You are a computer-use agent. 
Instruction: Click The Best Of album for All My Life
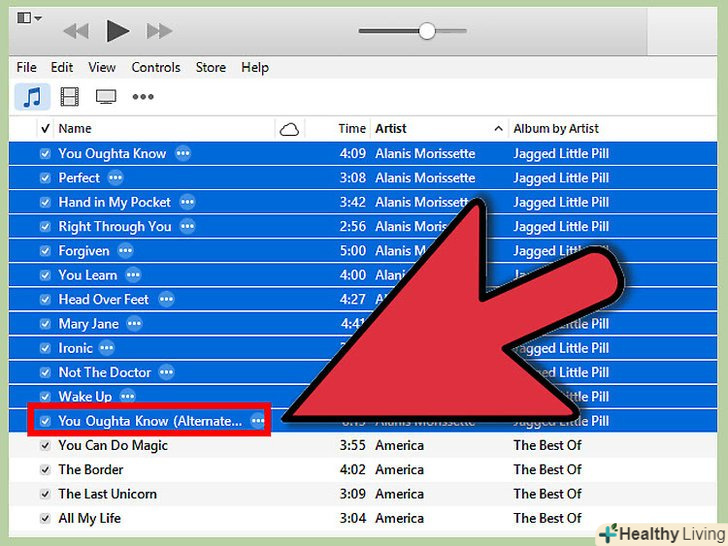pyautogui.click(x=547, y=519)
